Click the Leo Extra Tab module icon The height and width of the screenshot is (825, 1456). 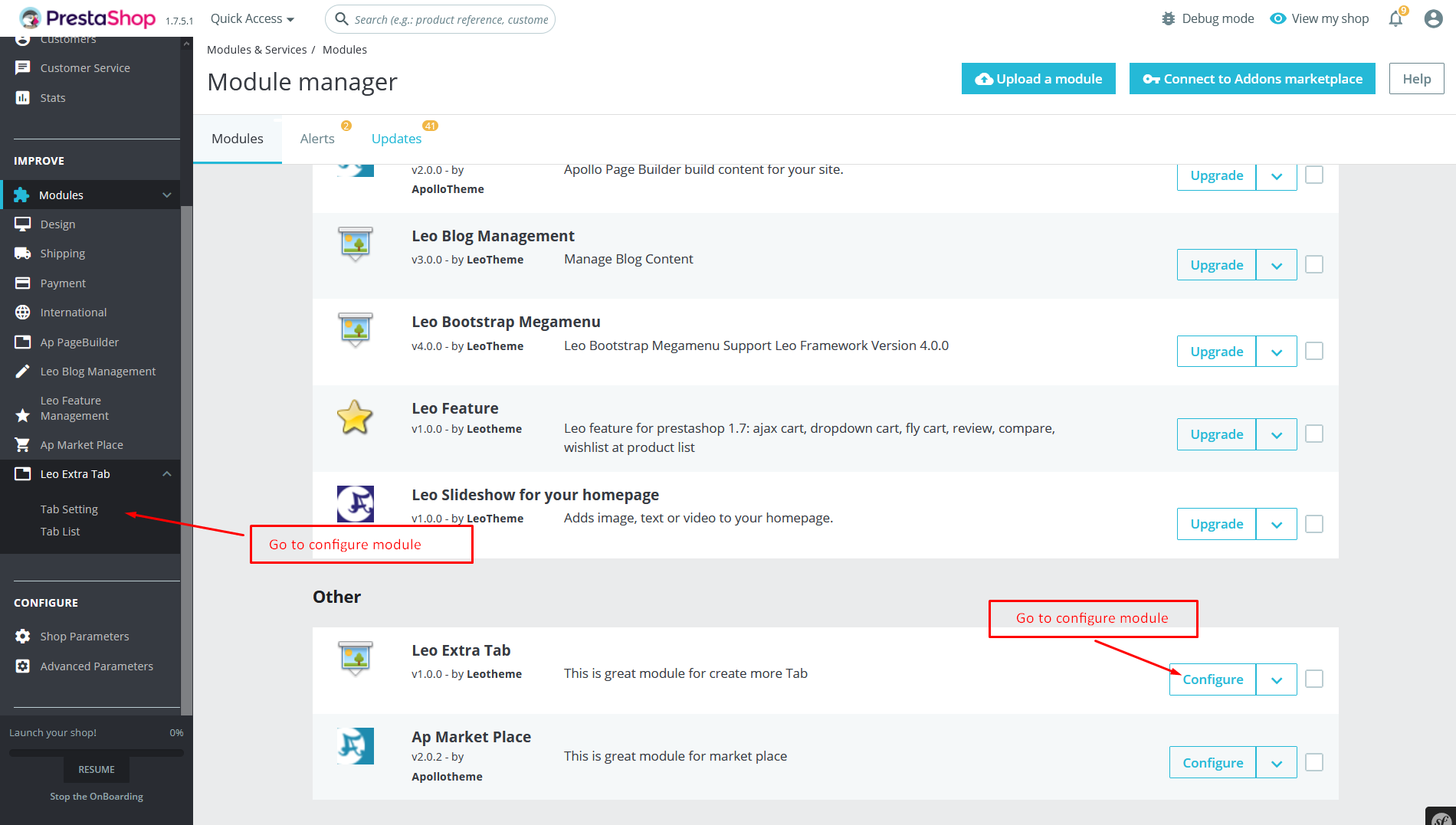(356, 659)
